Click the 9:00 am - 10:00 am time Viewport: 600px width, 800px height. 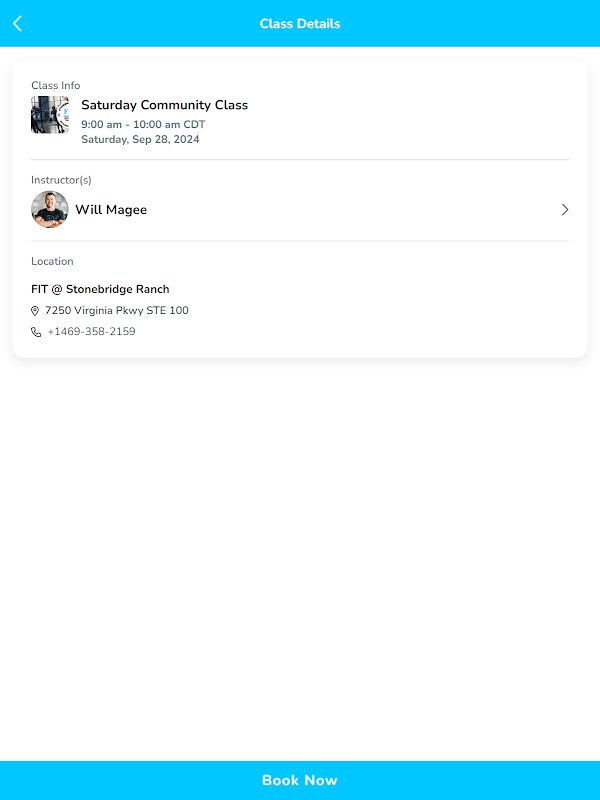pyautogui.click(x=143, y=125)
